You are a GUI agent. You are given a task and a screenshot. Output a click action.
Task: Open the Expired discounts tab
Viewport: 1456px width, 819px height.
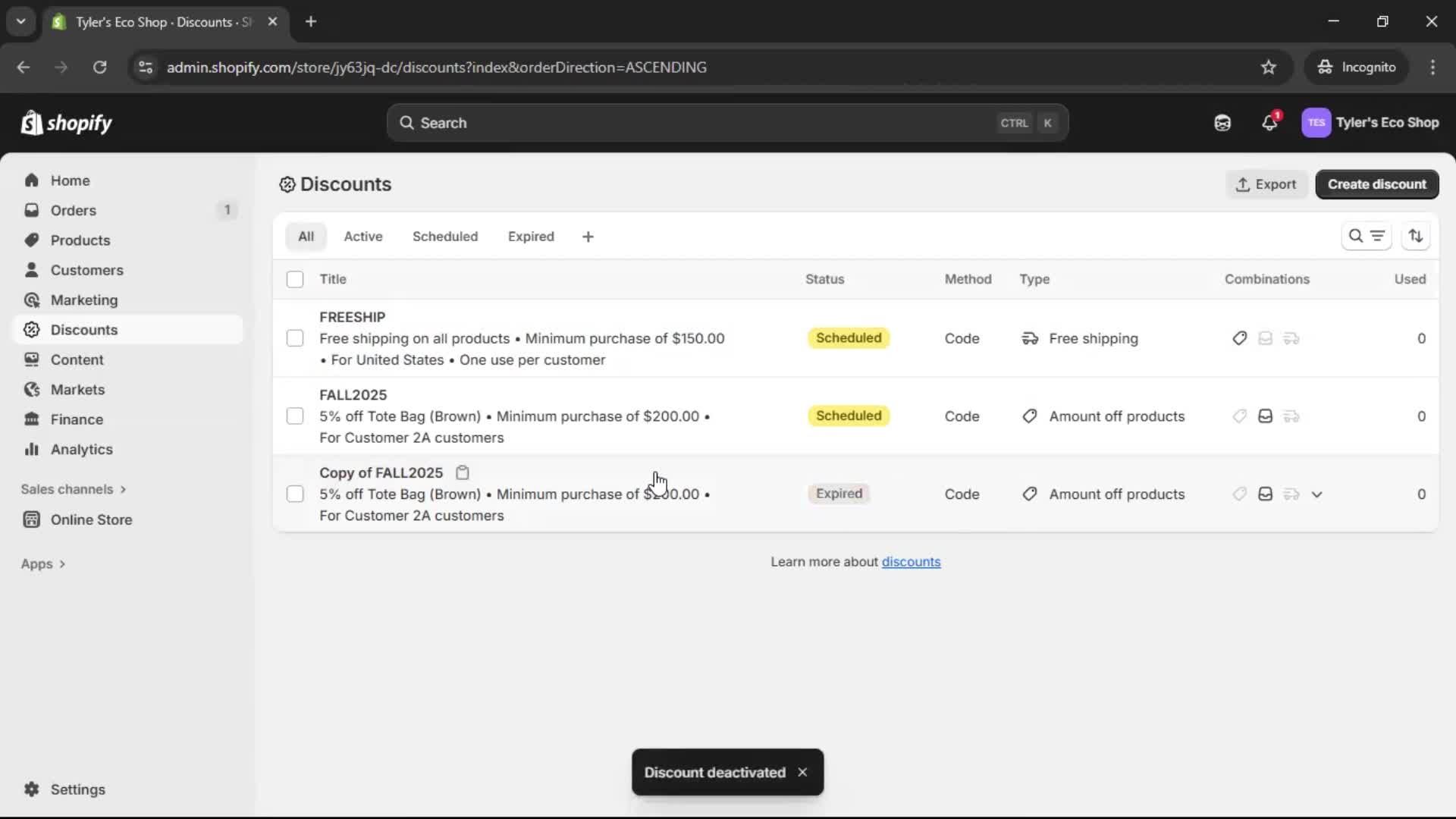click(531, 236)
